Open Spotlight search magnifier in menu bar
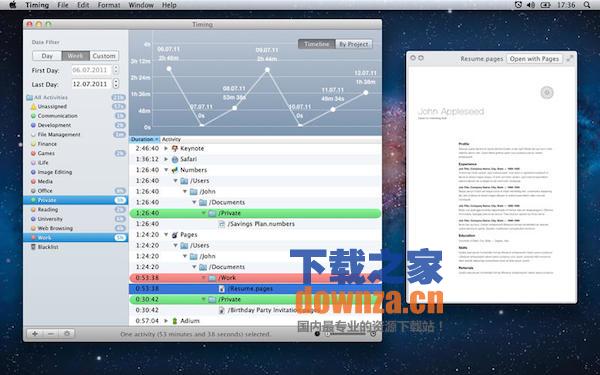The width and height of the screenshot is (600, 375). pyautogui.click(x=587, y=5)
